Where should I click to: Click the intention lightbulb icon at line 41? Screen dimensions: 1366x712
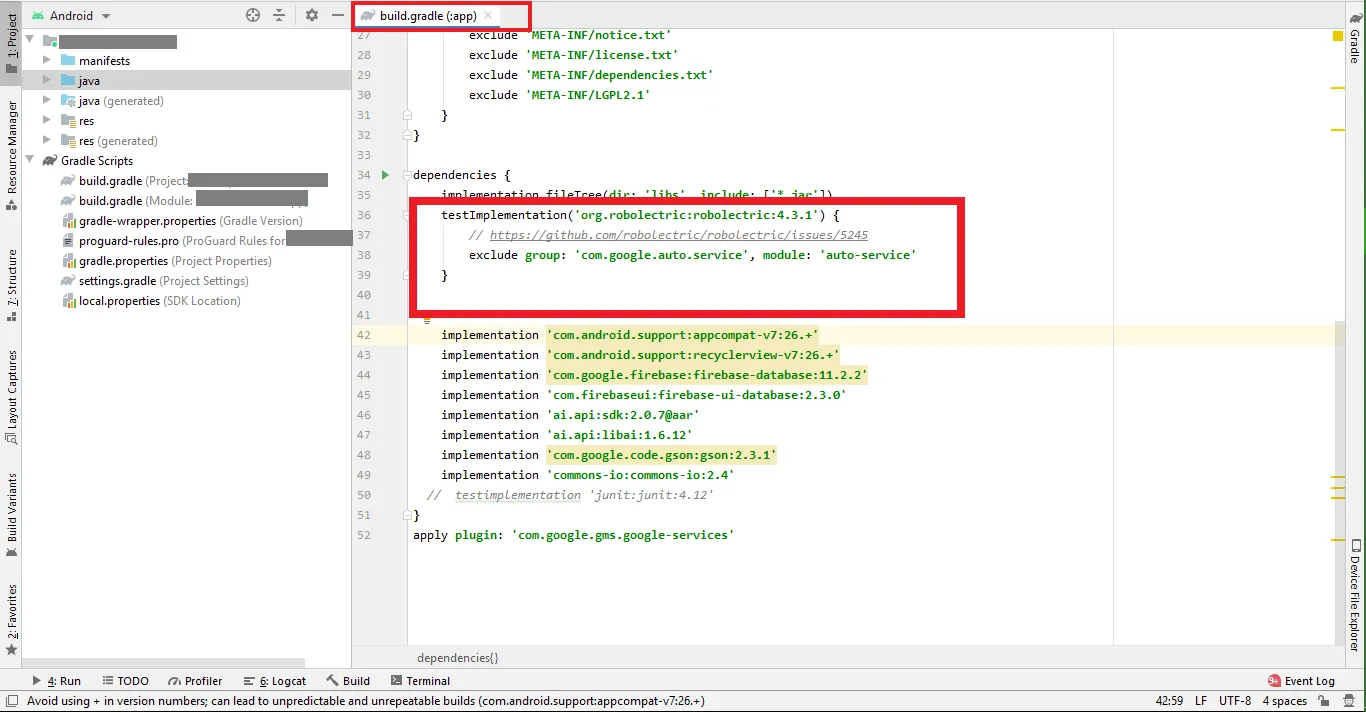[x=426, y=320]
